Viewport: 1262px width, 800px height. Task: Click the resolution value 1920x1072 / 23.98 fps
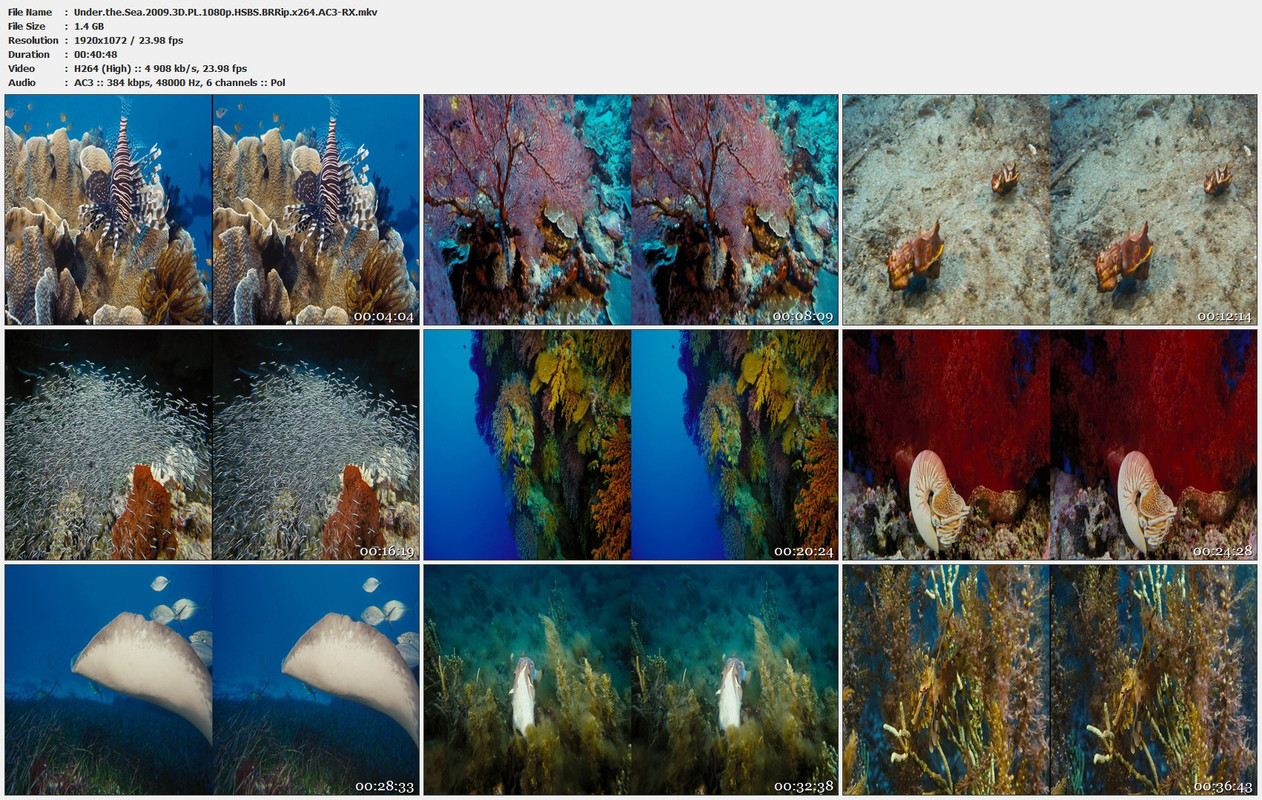click(x=129, y=40)
